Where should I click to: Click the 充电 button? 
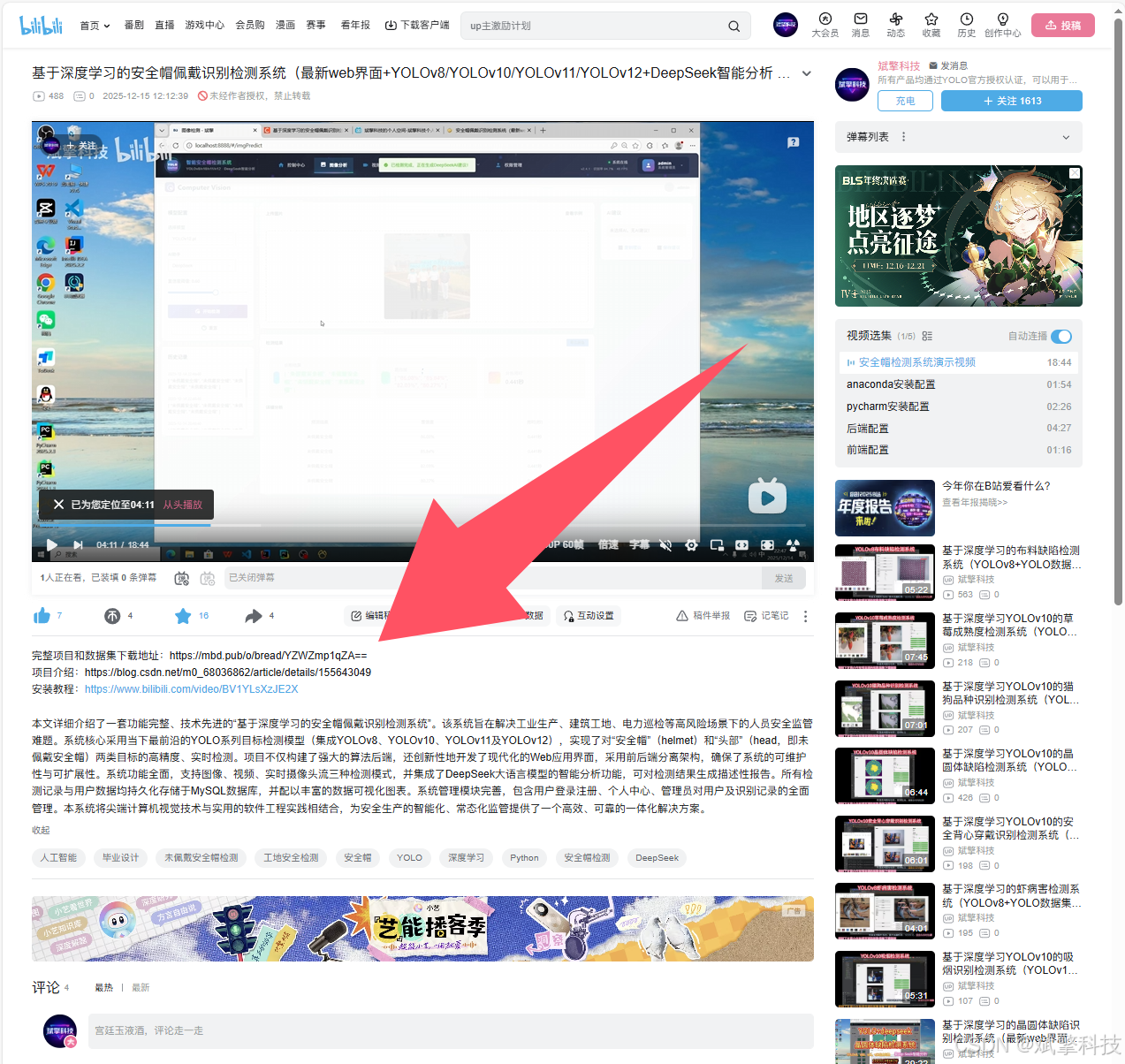point(906,101)
